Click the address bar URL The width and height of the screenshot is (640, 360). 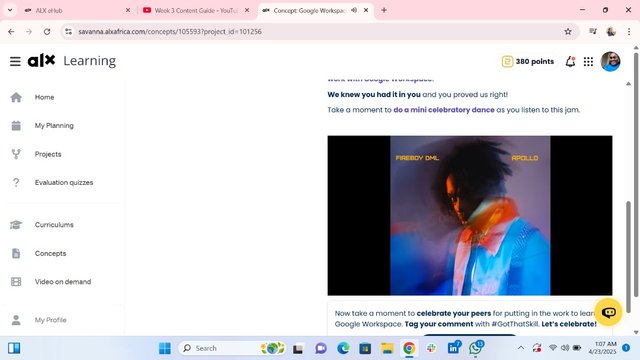point(170,31)
